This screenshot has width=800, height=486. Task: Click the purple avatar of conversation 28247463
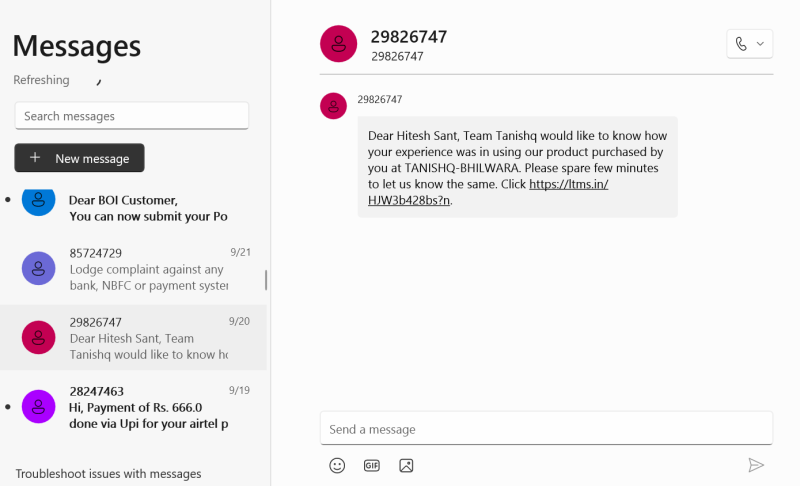point(38,406)
